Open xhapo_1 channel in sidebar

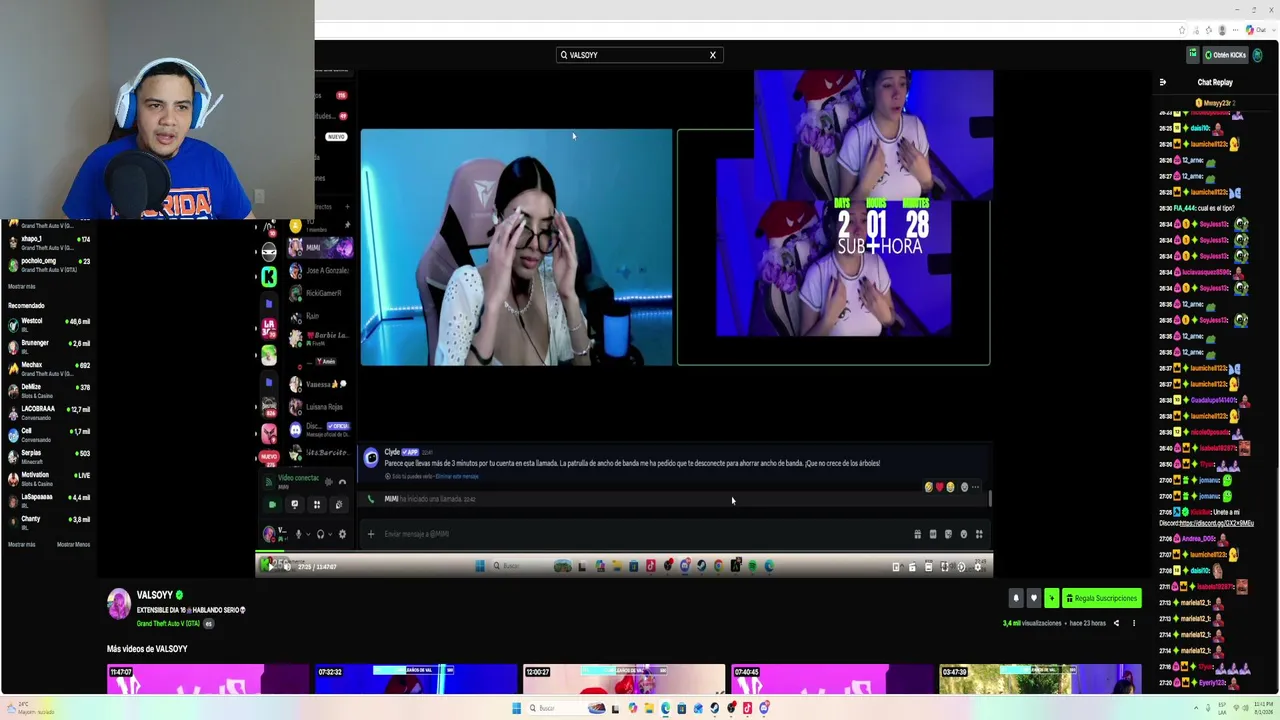(49, 242)
